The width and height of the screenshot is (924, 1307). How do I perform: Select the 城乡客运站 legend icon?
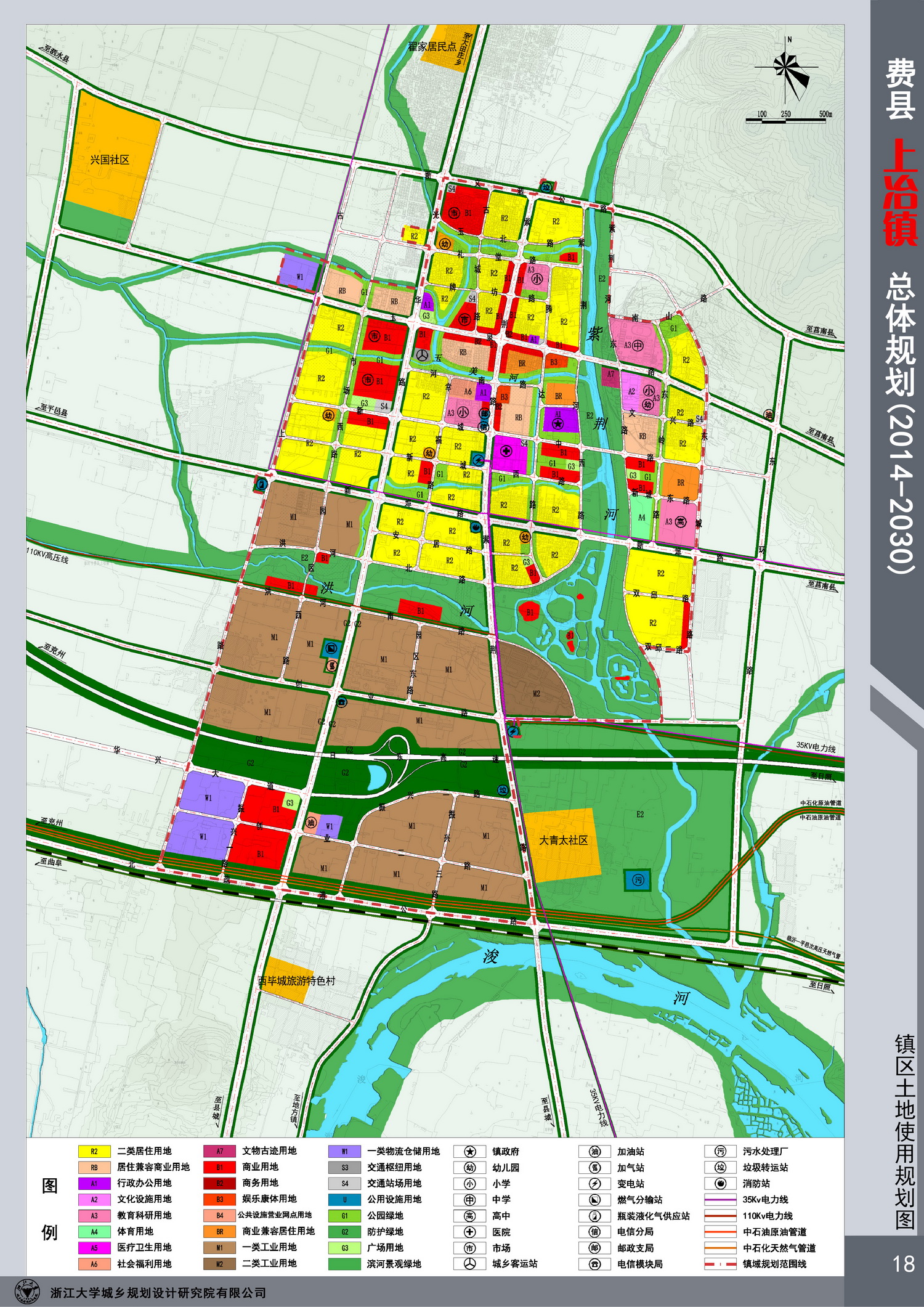[469, 1264]
